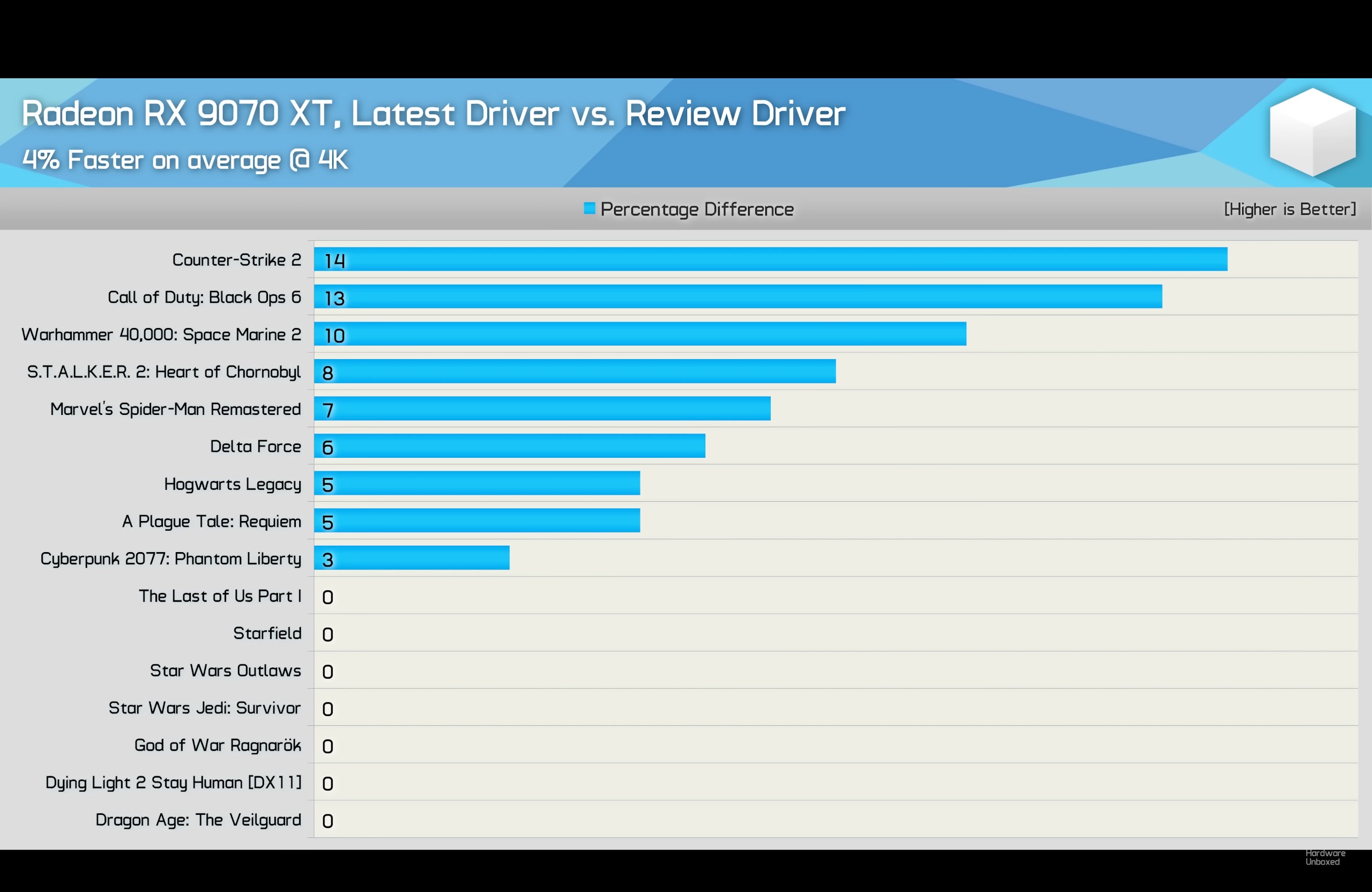
Task: Click the blue Percentage Difference legend swatch
Action: (589, 208)
